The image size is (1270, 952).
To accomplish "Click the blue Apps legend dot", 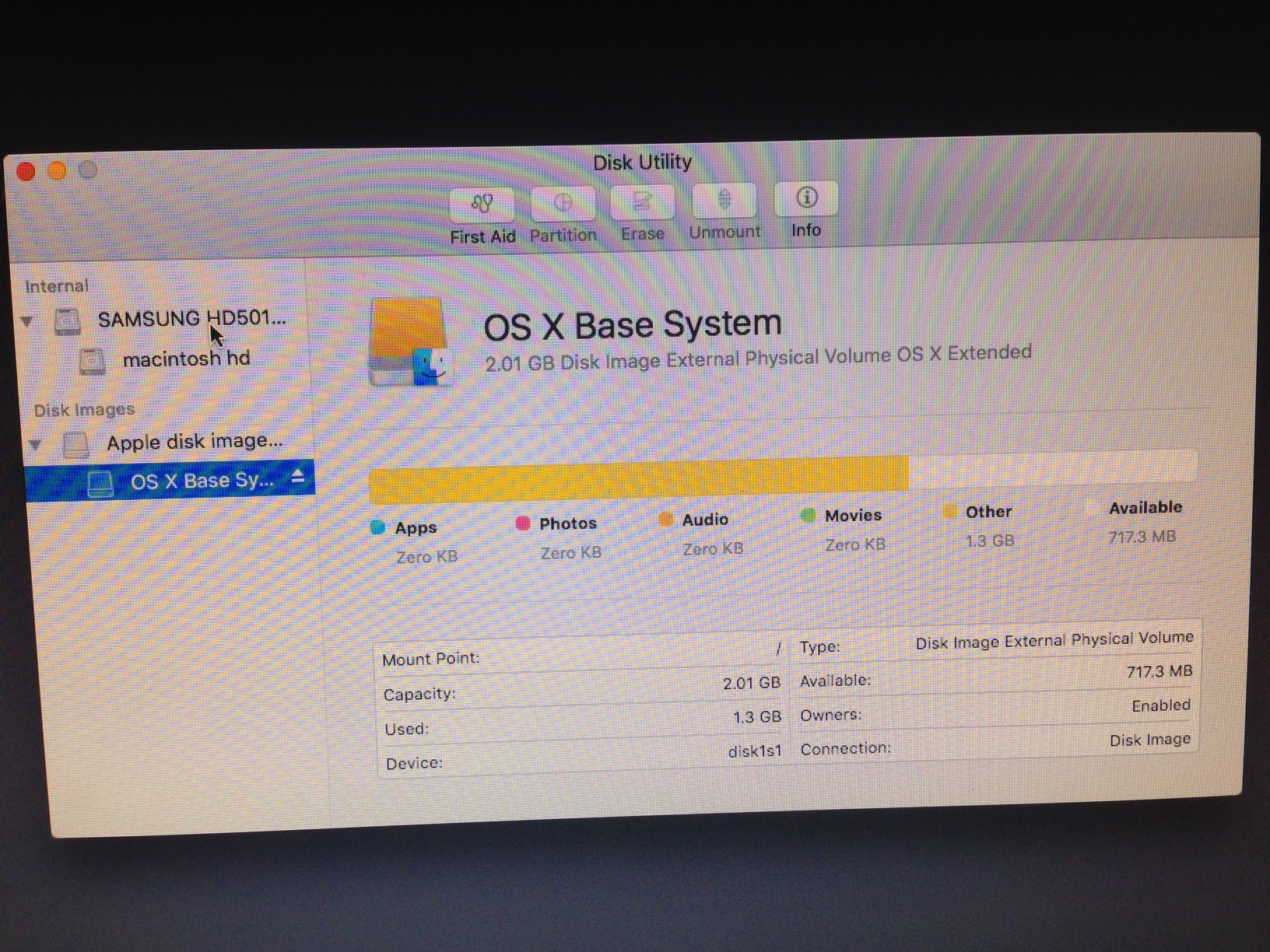I will 377,527.
